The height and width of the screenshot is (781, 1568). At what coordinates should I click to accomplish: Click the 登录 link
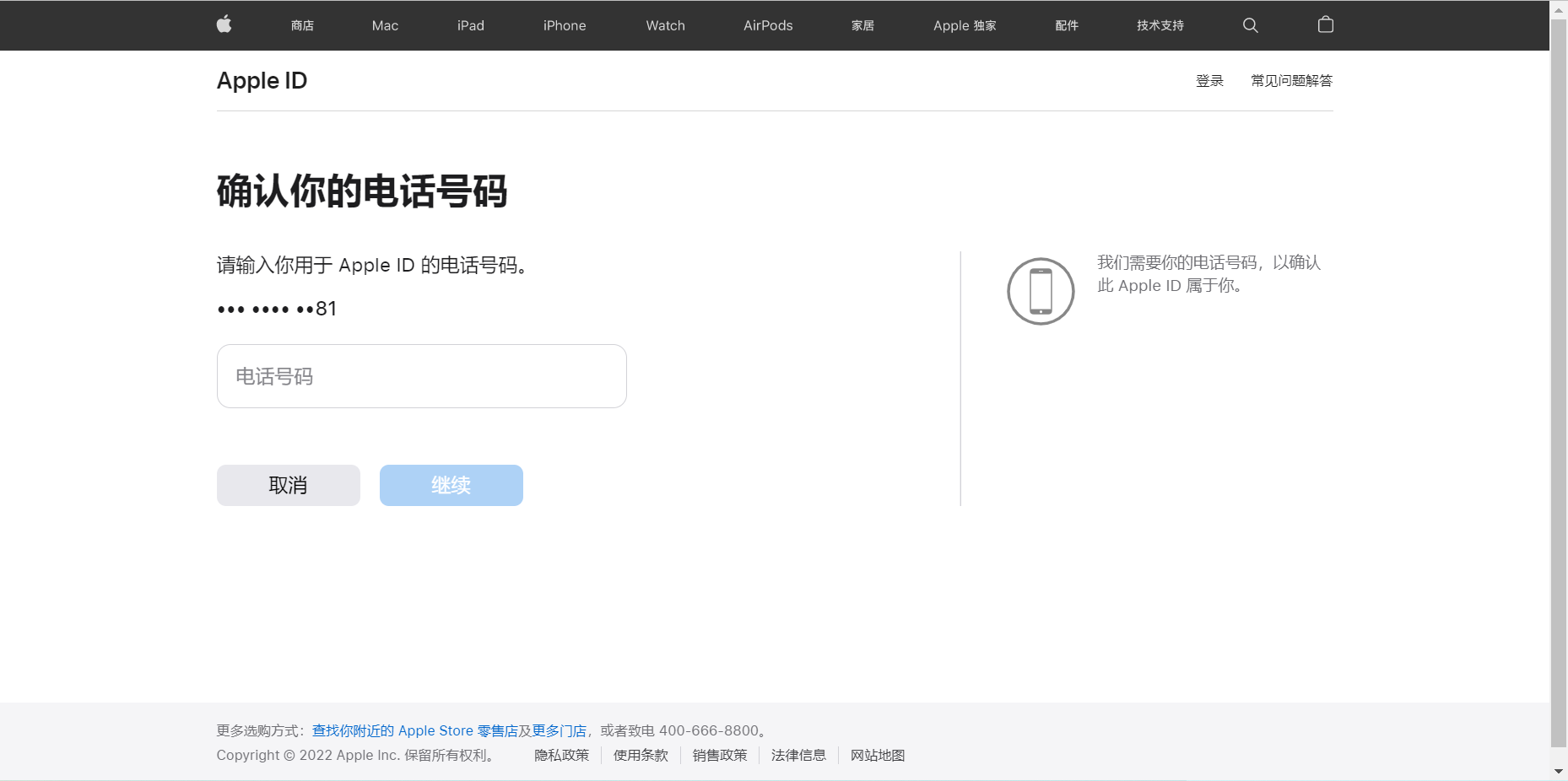1208,81
